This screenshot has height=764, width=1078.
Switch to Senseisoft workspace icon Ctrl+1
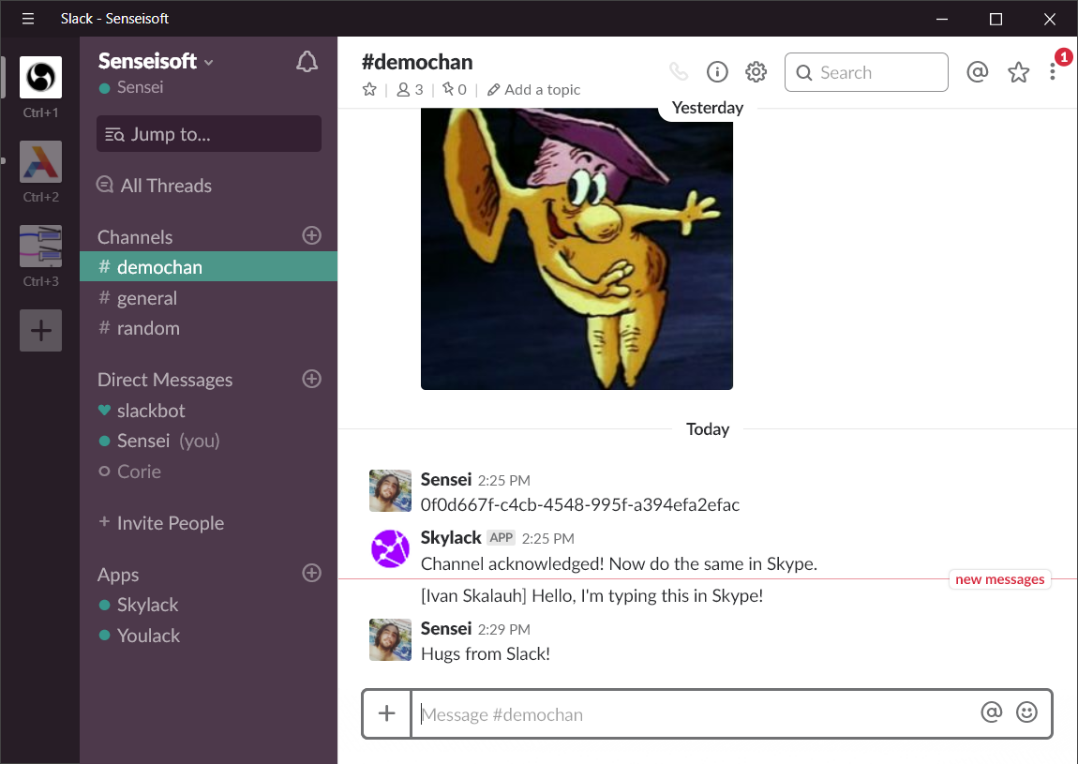41,77
